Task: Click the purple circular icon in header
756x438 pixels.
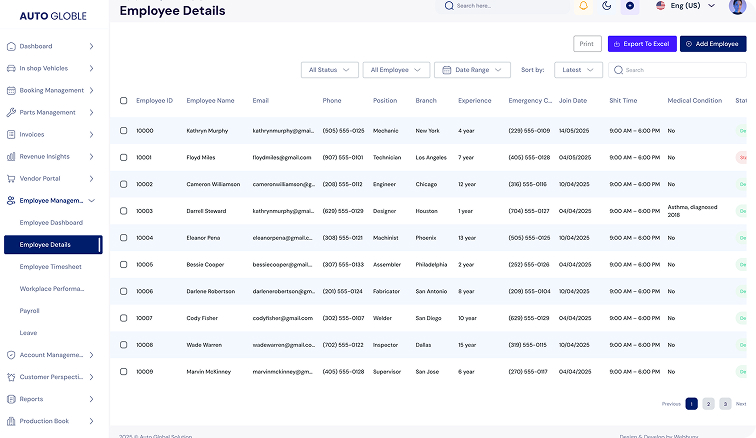Action: pyautogui.click(x=630, y=6)
